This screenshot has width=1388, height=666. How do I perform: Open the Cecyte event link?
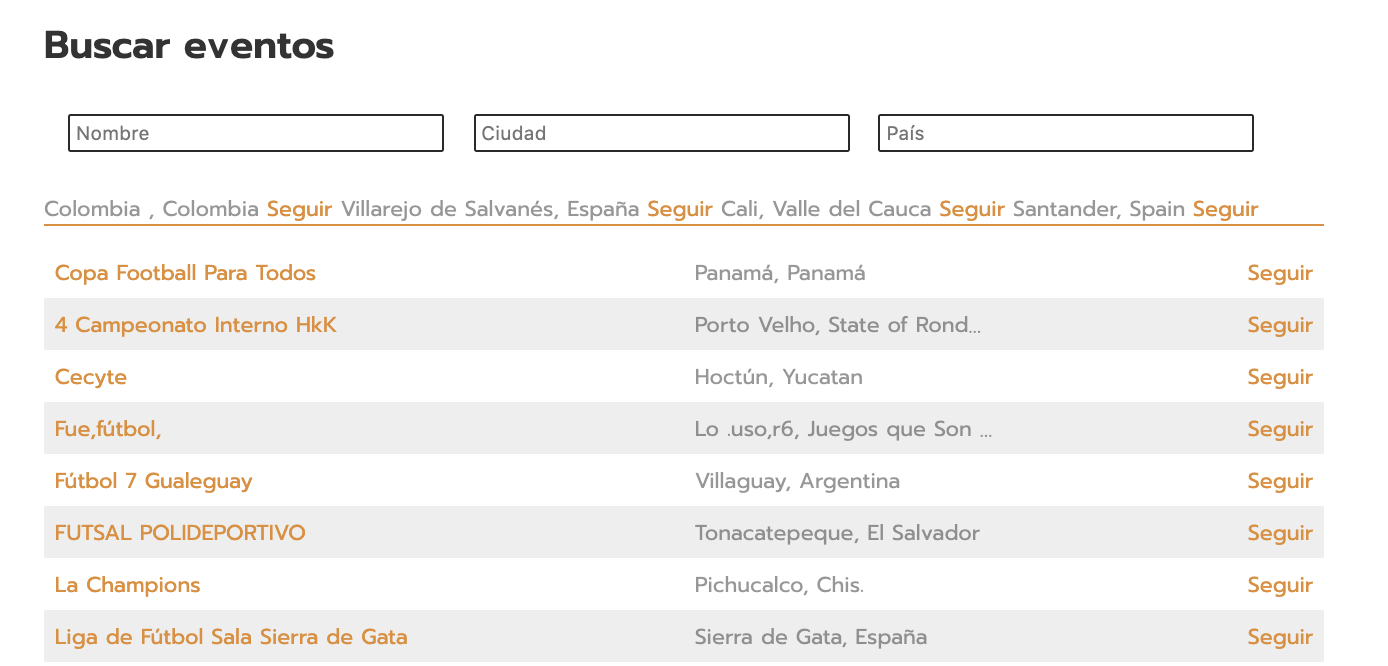[91, 377]
